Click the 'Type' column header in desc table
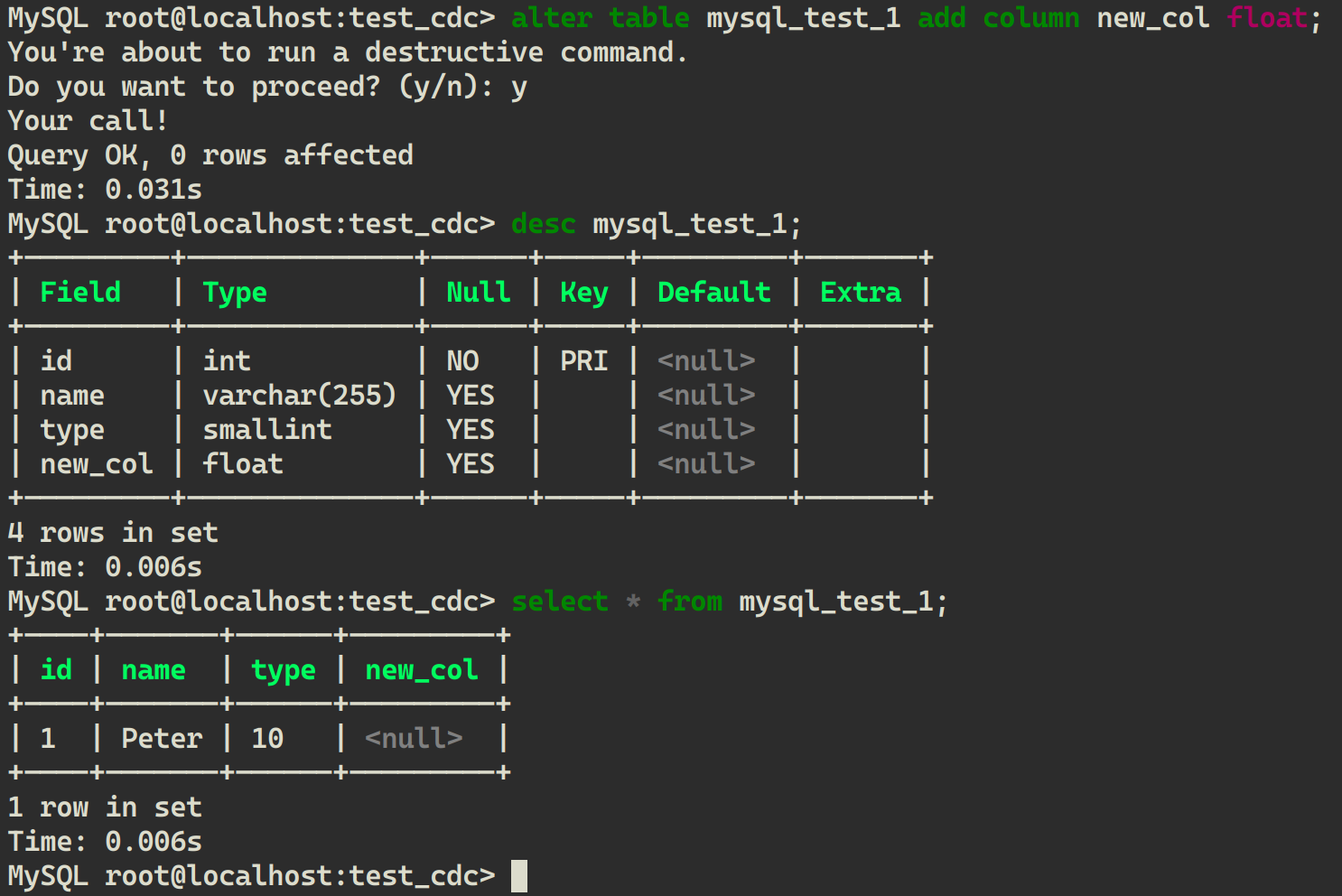Image resolution: width=1342 pixels, height=896 pixels. coord(235,293)
